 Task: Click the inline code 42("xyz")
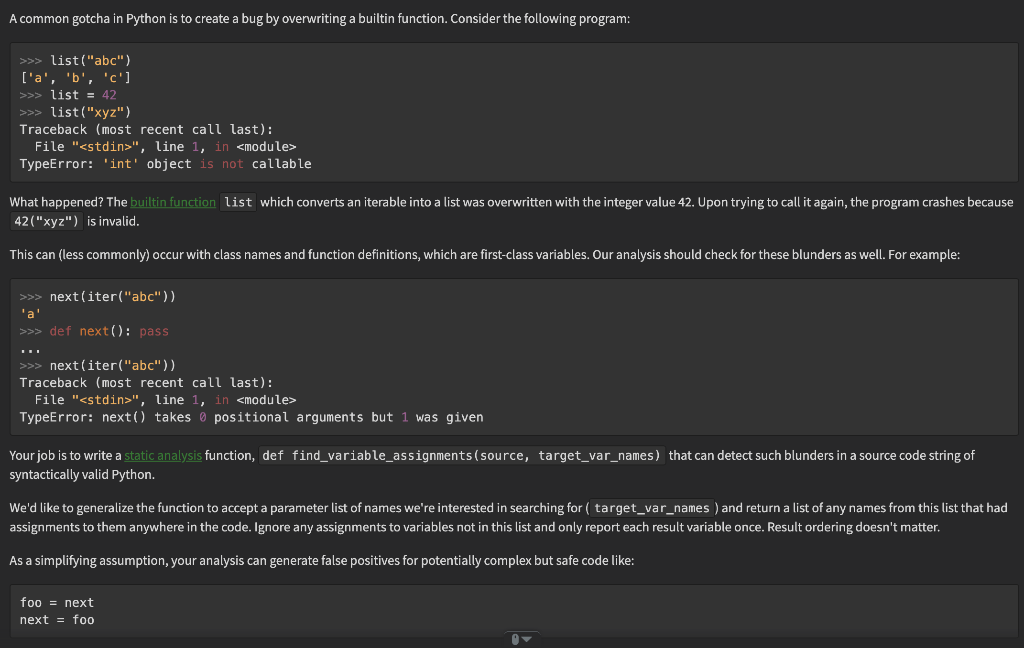tap(46, 221)
